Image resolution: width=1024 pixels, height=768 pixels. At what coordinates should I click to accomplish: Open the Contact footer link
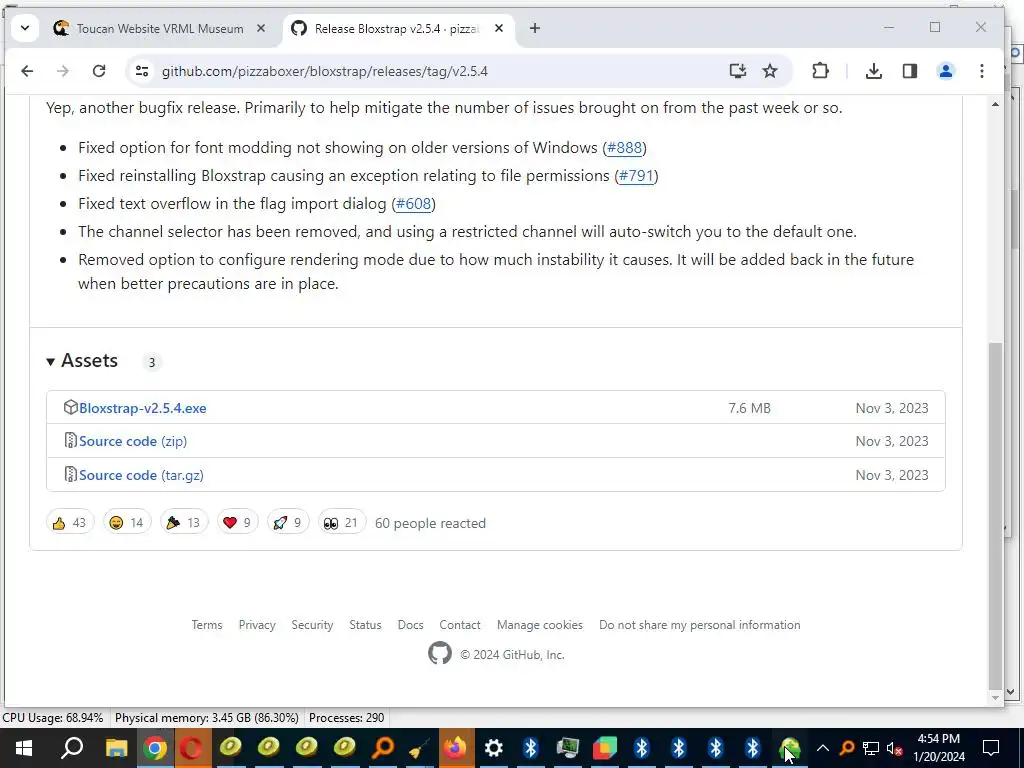coord(460,625)
